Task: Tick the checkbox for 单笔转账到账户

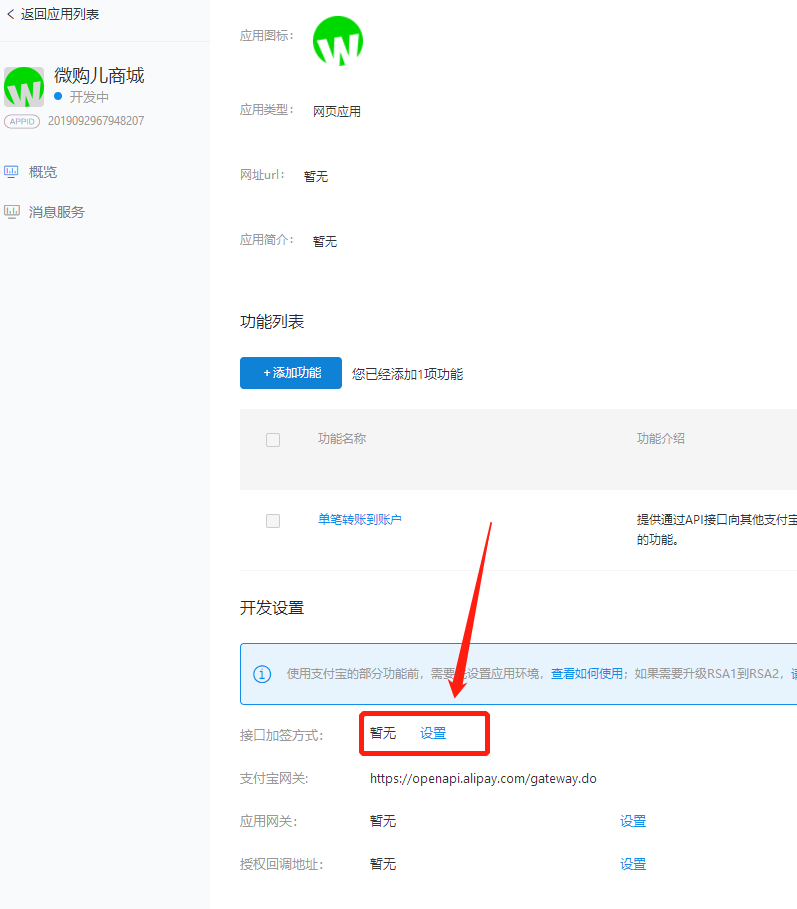Action: tap(273, 521)
